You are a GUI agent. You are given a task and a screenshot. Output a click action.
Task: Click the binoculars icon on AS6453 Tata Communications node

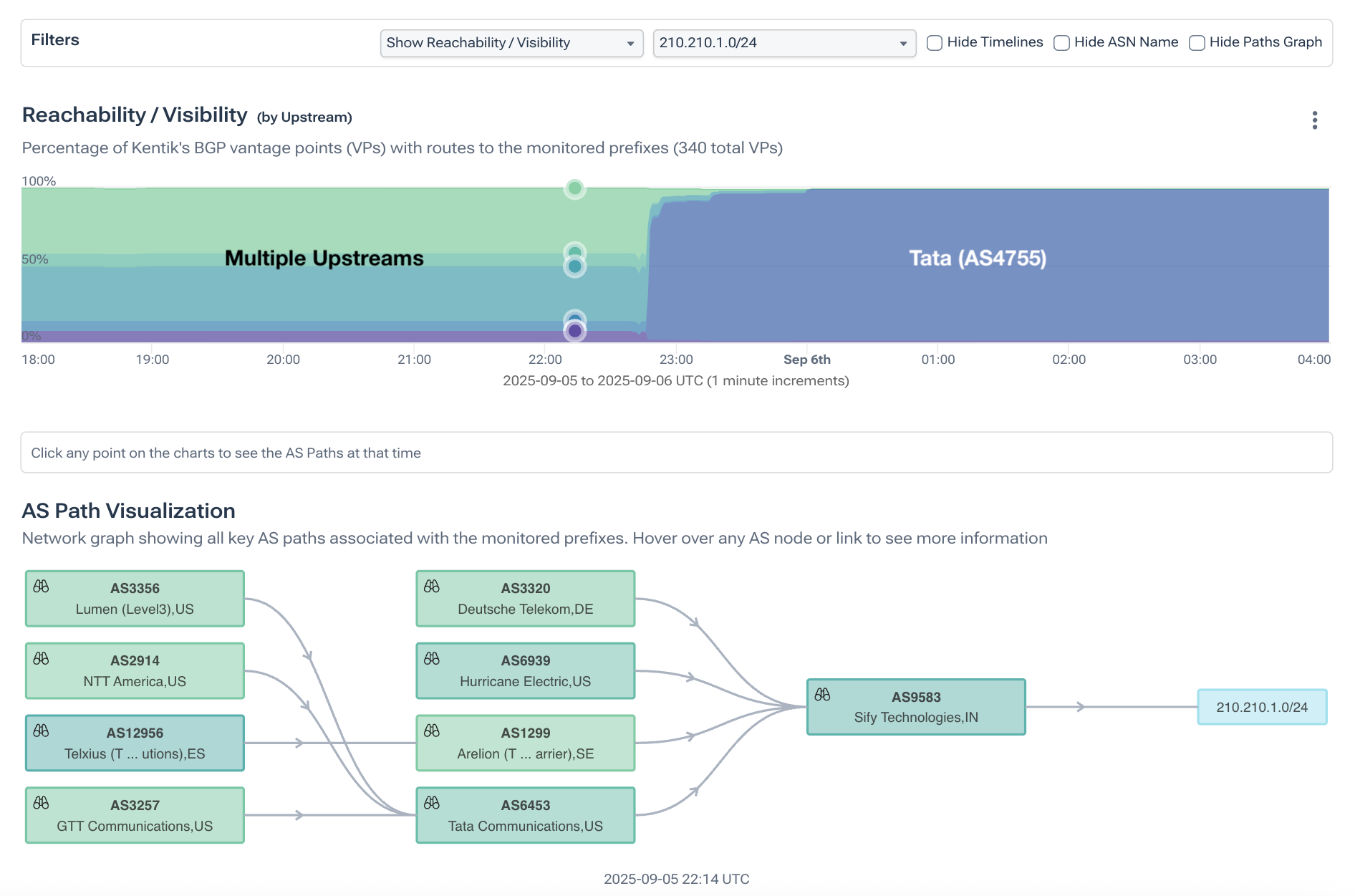pos(432,803)
